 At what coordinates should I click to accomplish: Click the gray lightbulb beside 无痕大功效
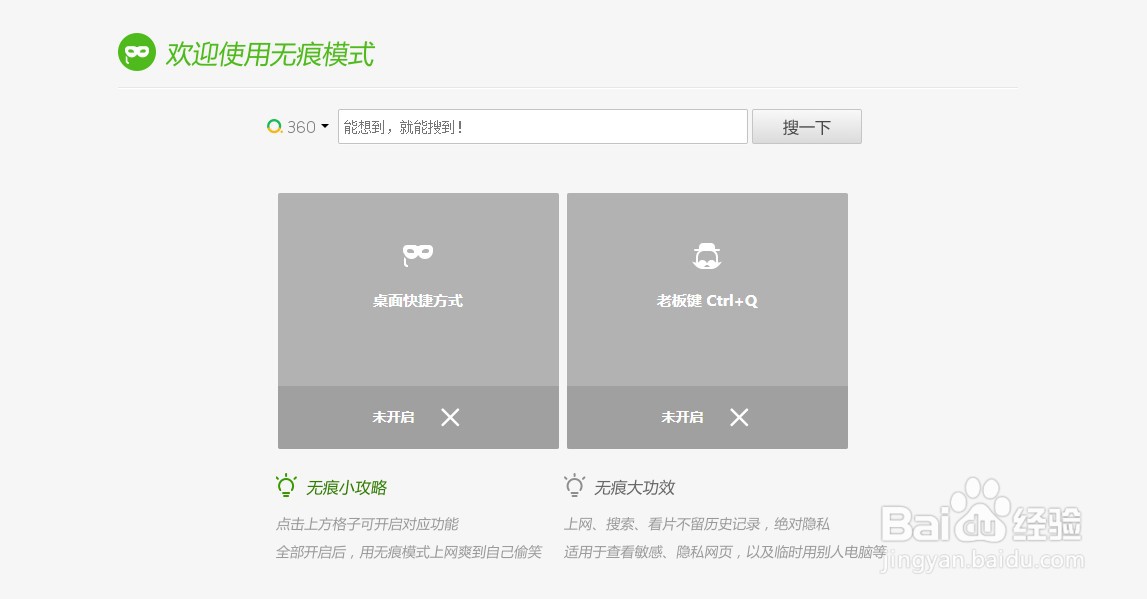click(574, 486)
